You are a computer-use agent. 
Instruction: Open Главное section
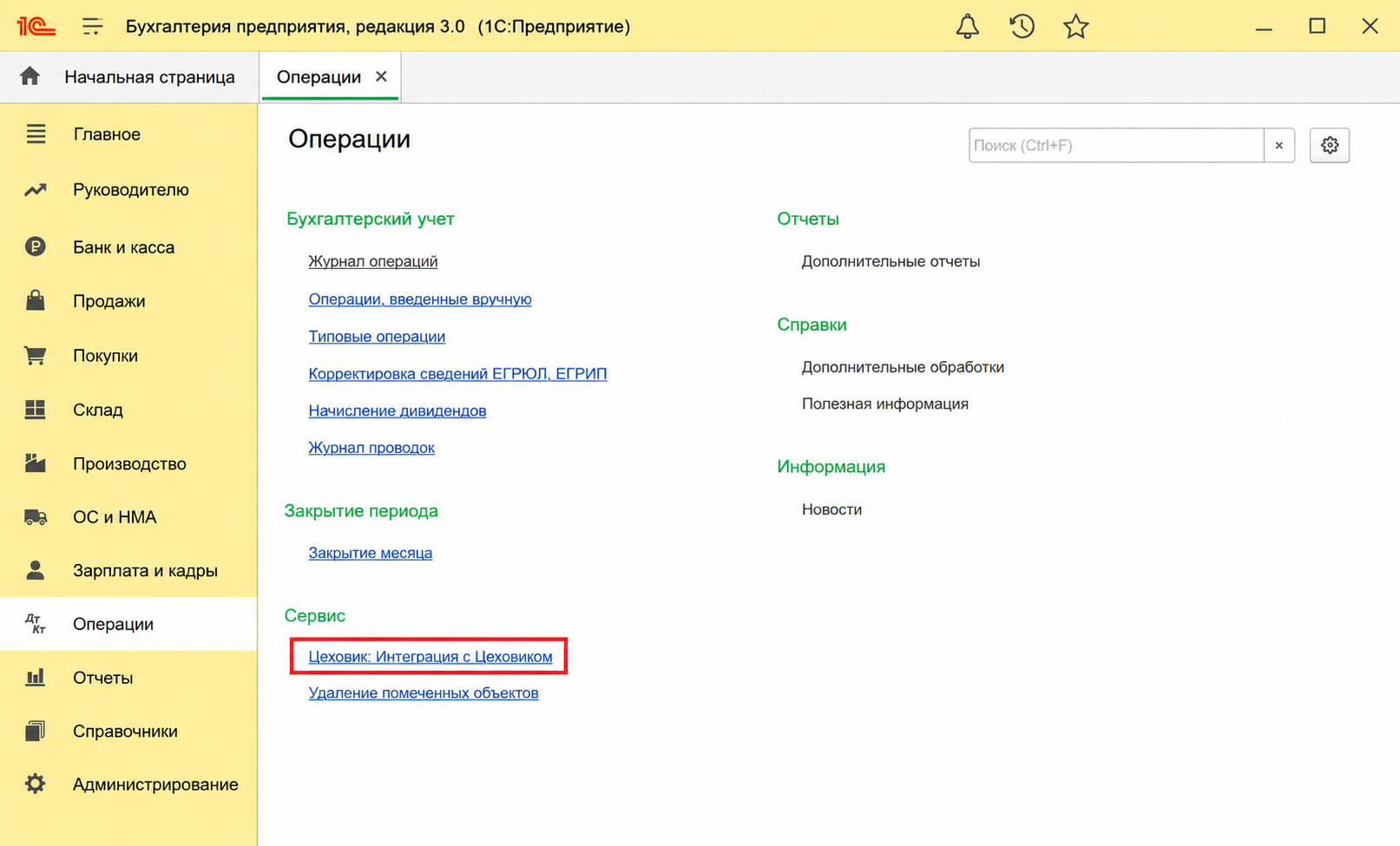(107, 134)
